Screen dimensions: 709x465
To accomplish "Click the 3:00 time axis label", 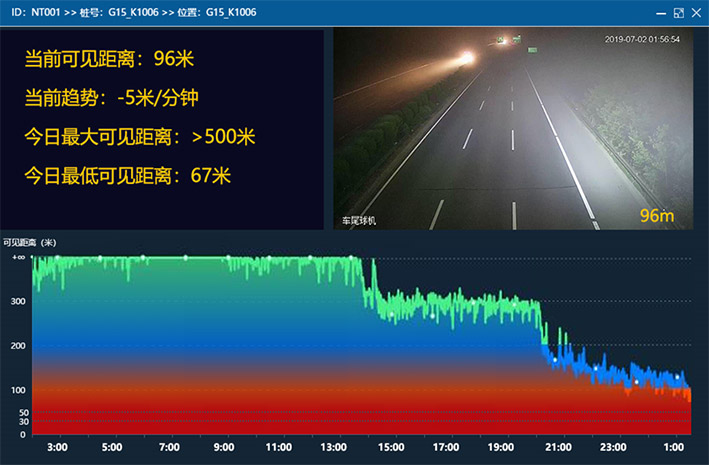I will click(x=57, y=447).
